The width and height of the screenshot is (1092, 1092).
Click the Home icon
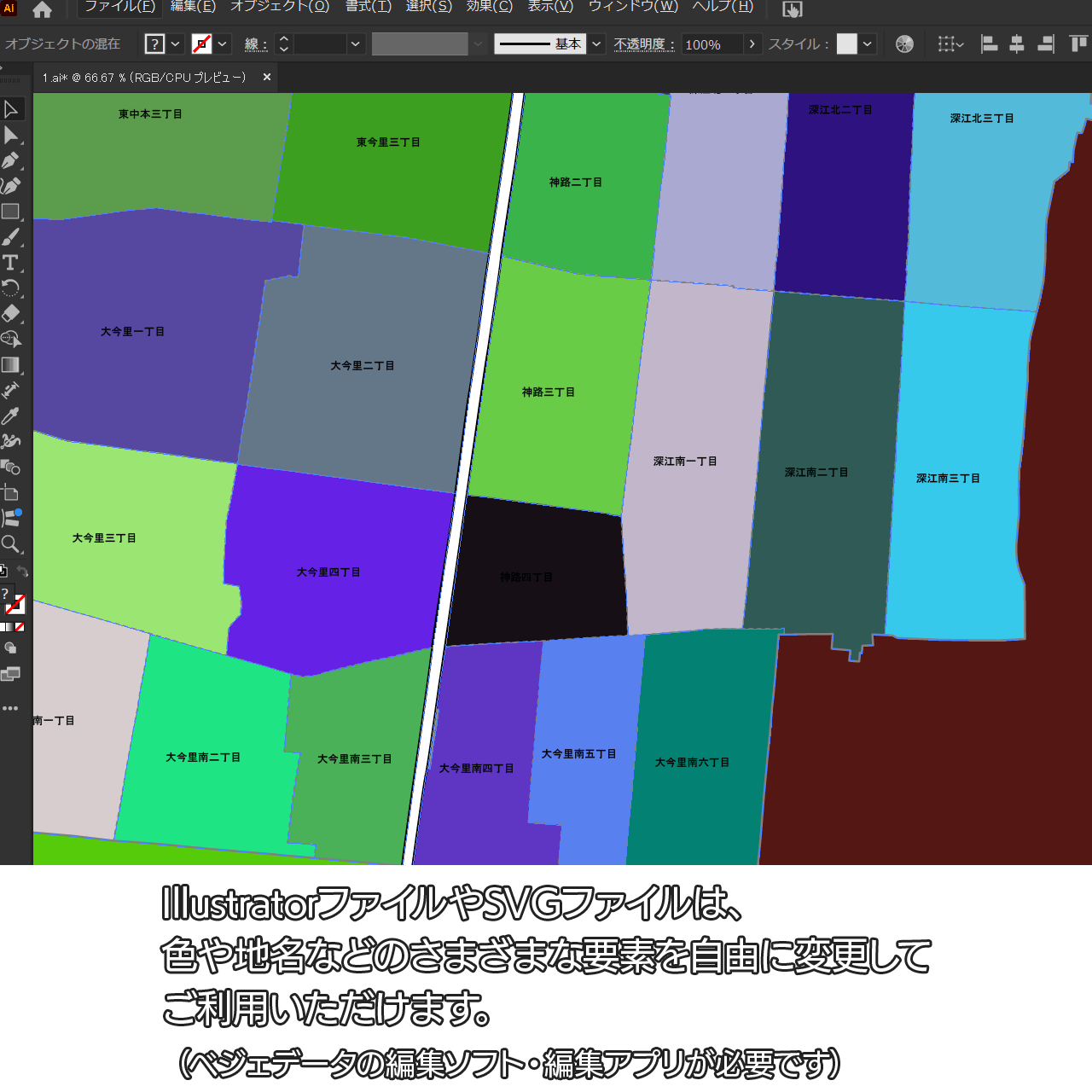42,10
